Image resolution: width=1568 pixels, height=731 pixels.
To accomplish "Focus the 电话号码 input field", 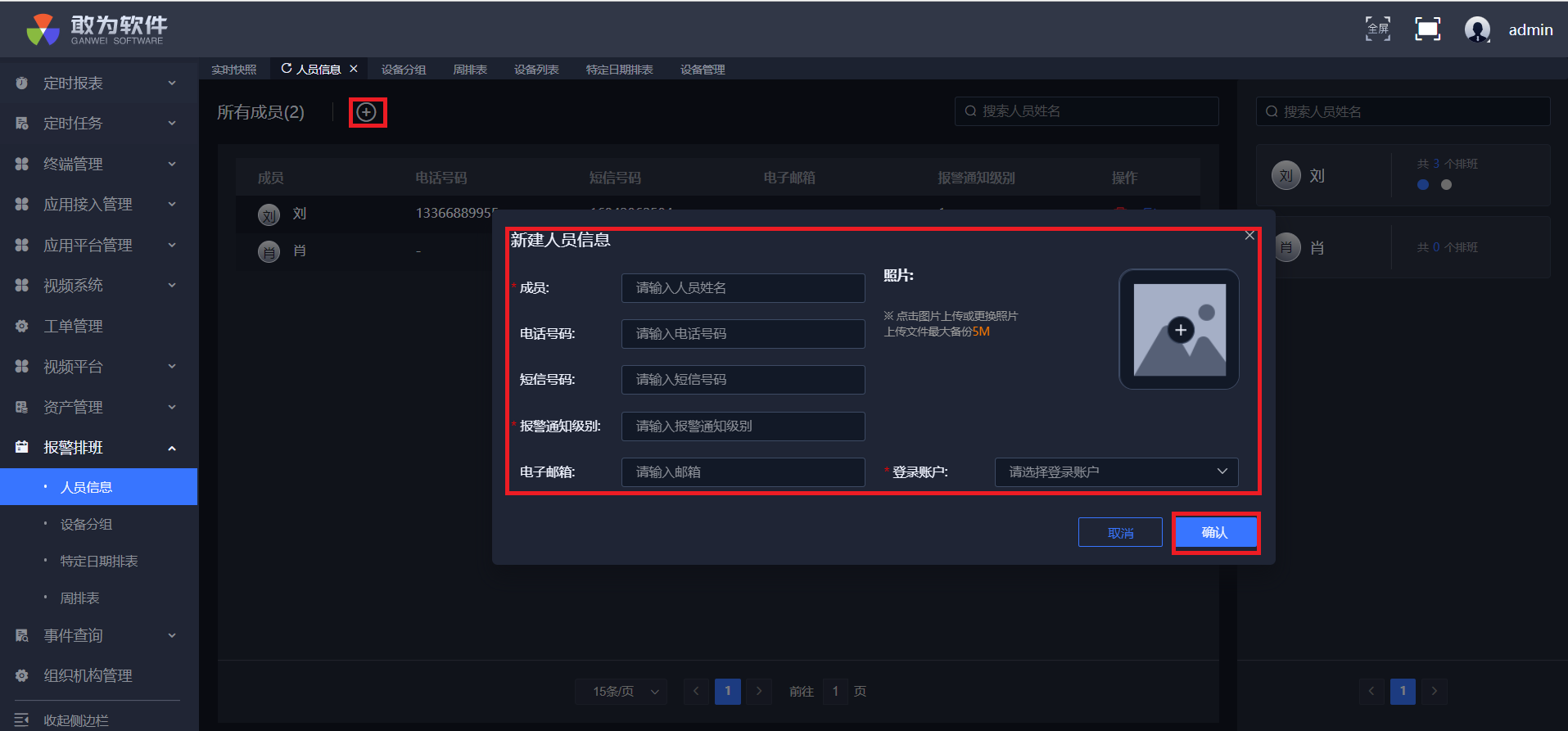I will [x=743, y=334].
